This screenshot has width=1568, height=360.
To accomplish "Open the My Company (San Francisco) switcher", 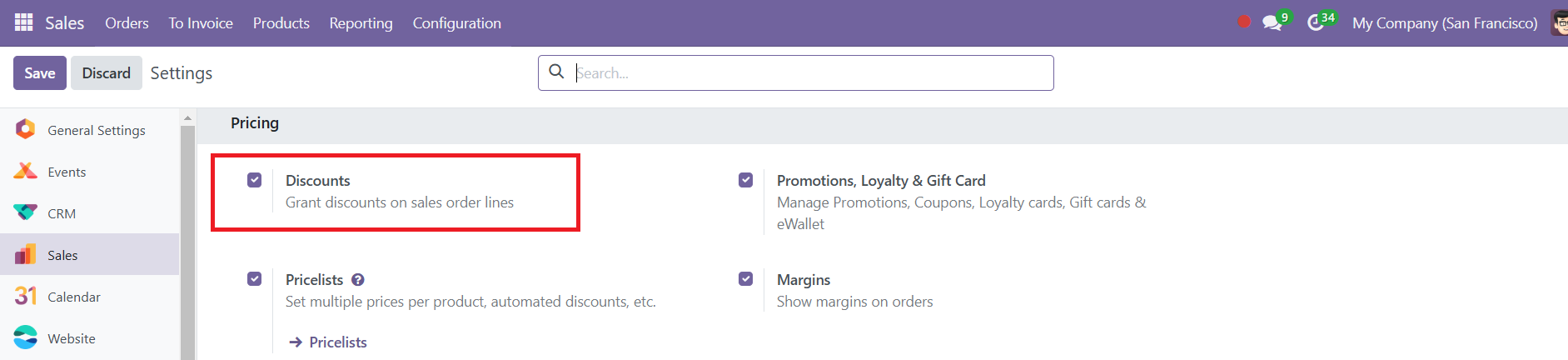I will (1445, 23).
